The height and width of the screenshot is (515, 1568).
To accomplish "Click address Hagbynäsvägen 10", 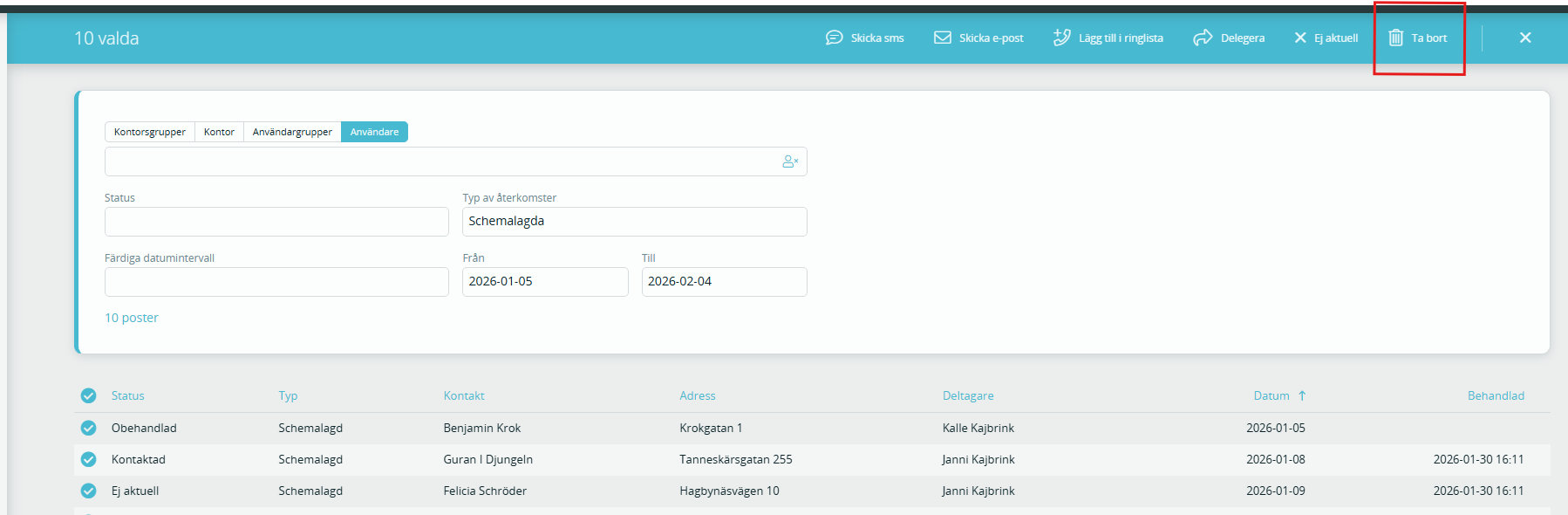I will tap(729, 491).
